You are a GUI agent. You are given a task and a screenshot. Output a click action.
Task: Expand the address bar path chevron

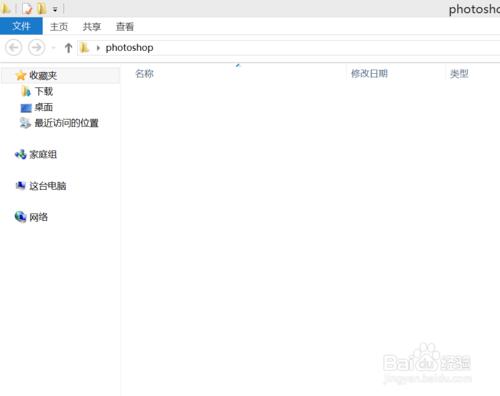pos(98,48)
